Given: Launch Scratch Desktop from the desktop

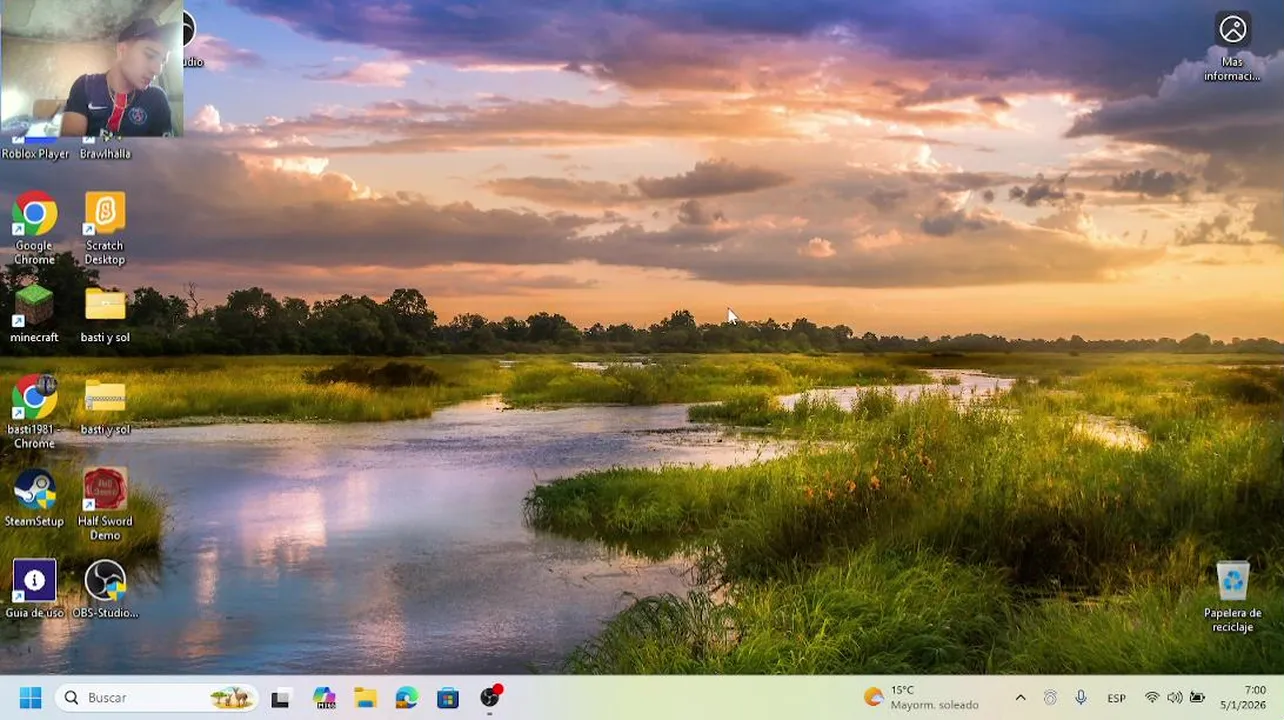Looking at the screenshot, I should 104,226.
